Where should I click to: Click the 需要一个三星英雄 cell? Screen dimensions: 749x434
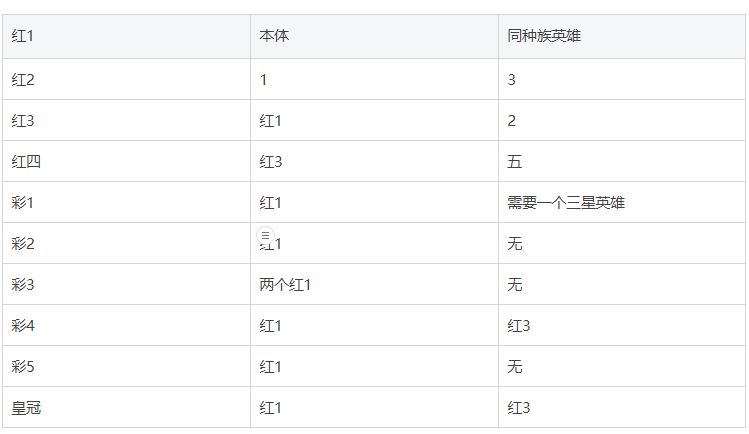(567, 203)
